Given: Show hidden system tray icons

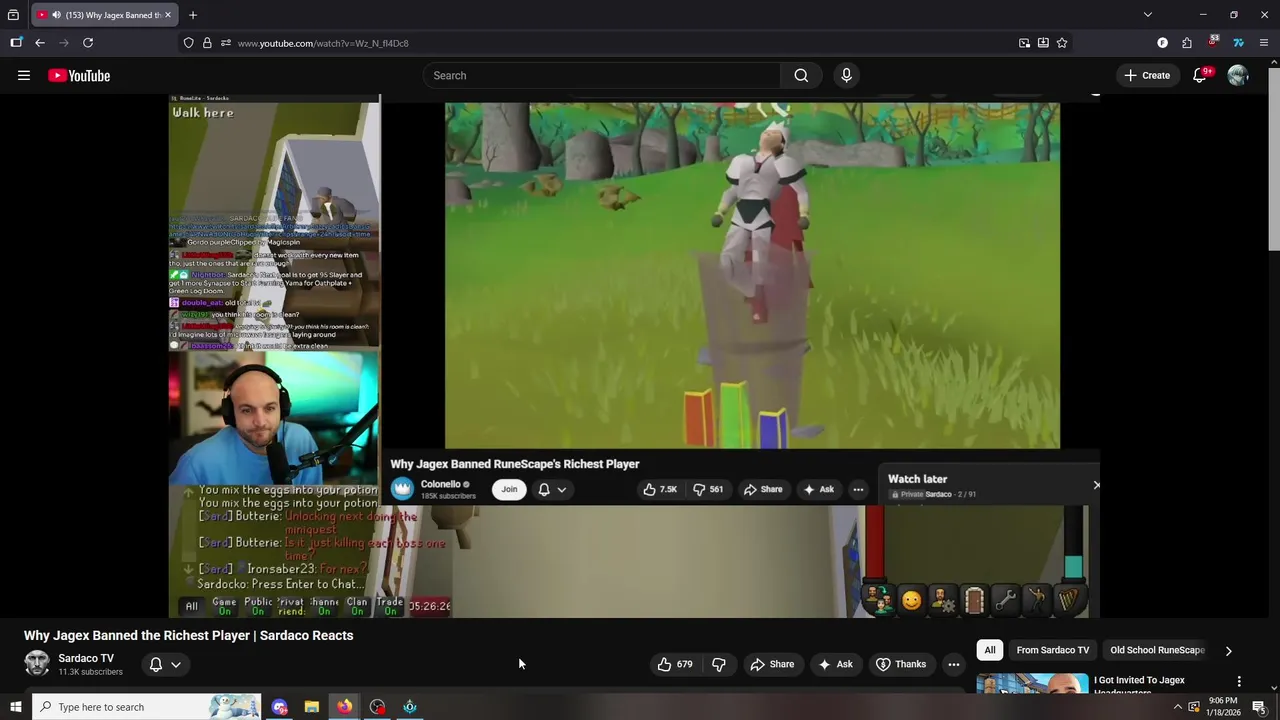Looking at the screenshot, I should click(x=1177, y=707).
